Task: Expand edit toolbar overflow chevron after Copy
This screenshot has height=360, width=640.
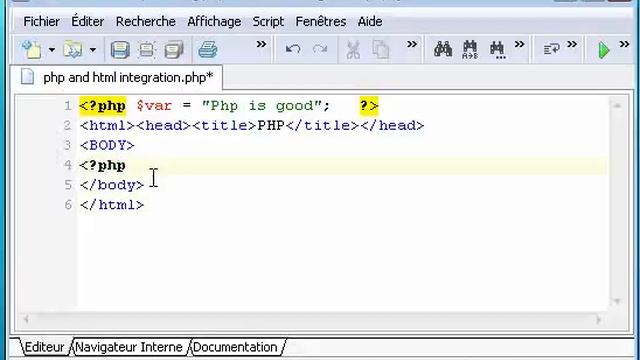Action: coord(412,44)
